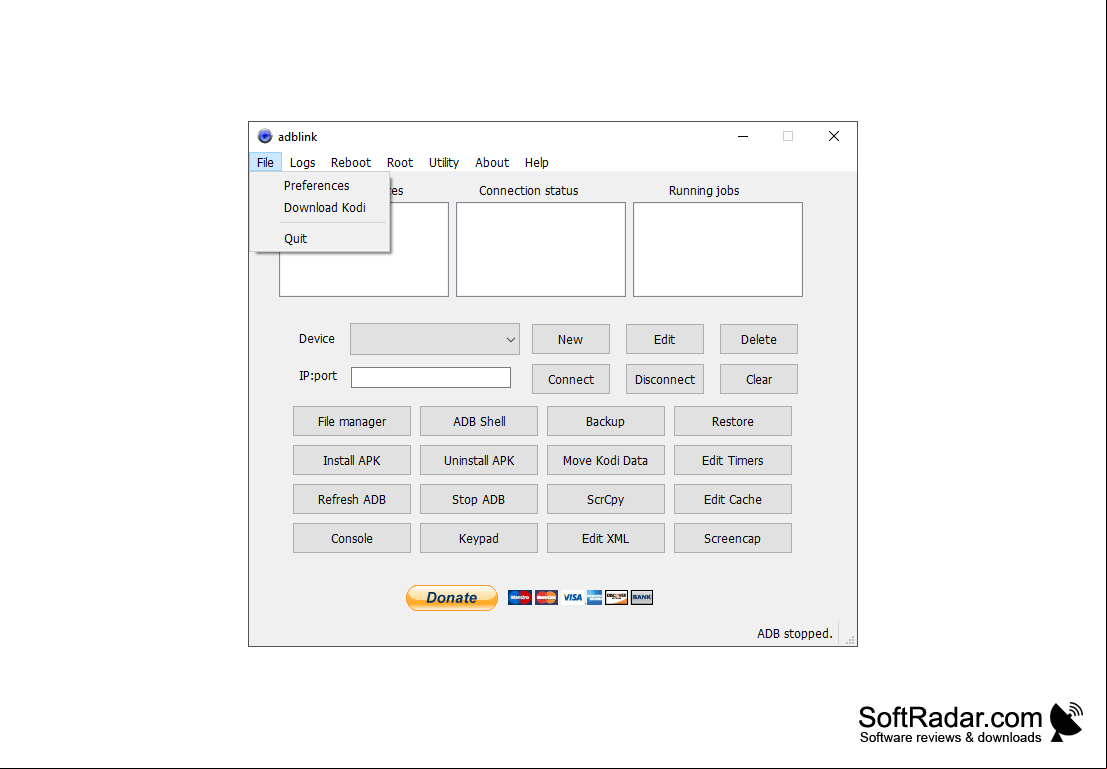This screenshot has width=1107, height=769.
Task: Open the Reboot menu
Action: (x=351, y=162)
